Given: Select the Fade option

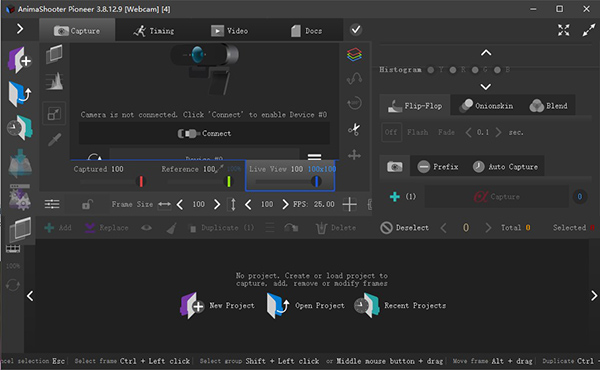Looking at the screenshot, I should pyautogui.click(x=447, y=132).
